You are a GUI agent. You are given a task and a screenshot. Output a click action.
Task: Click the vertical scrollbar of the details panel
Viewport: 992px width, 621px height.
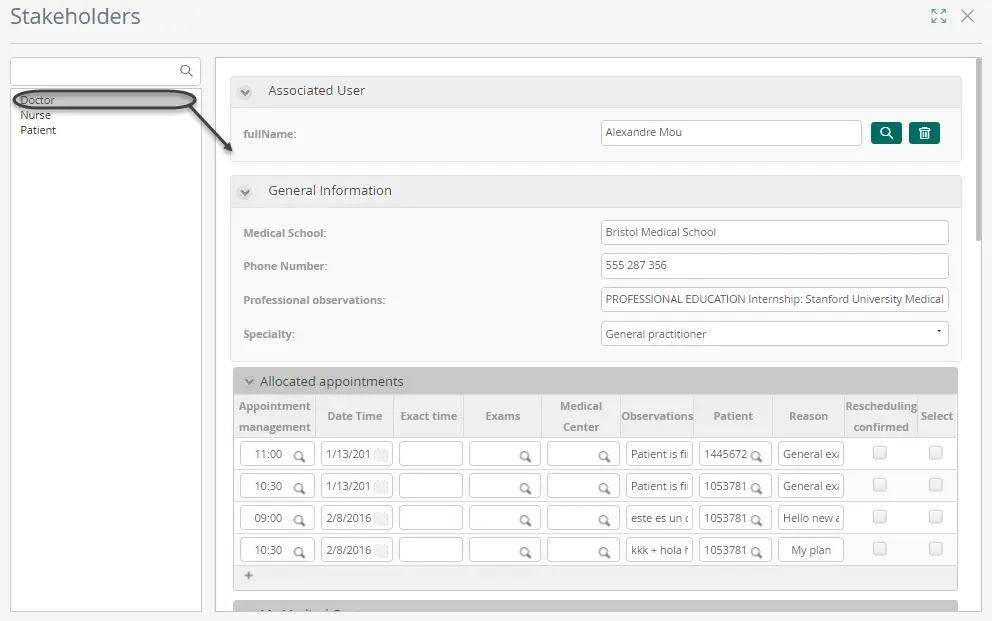(x=978, y=150)
